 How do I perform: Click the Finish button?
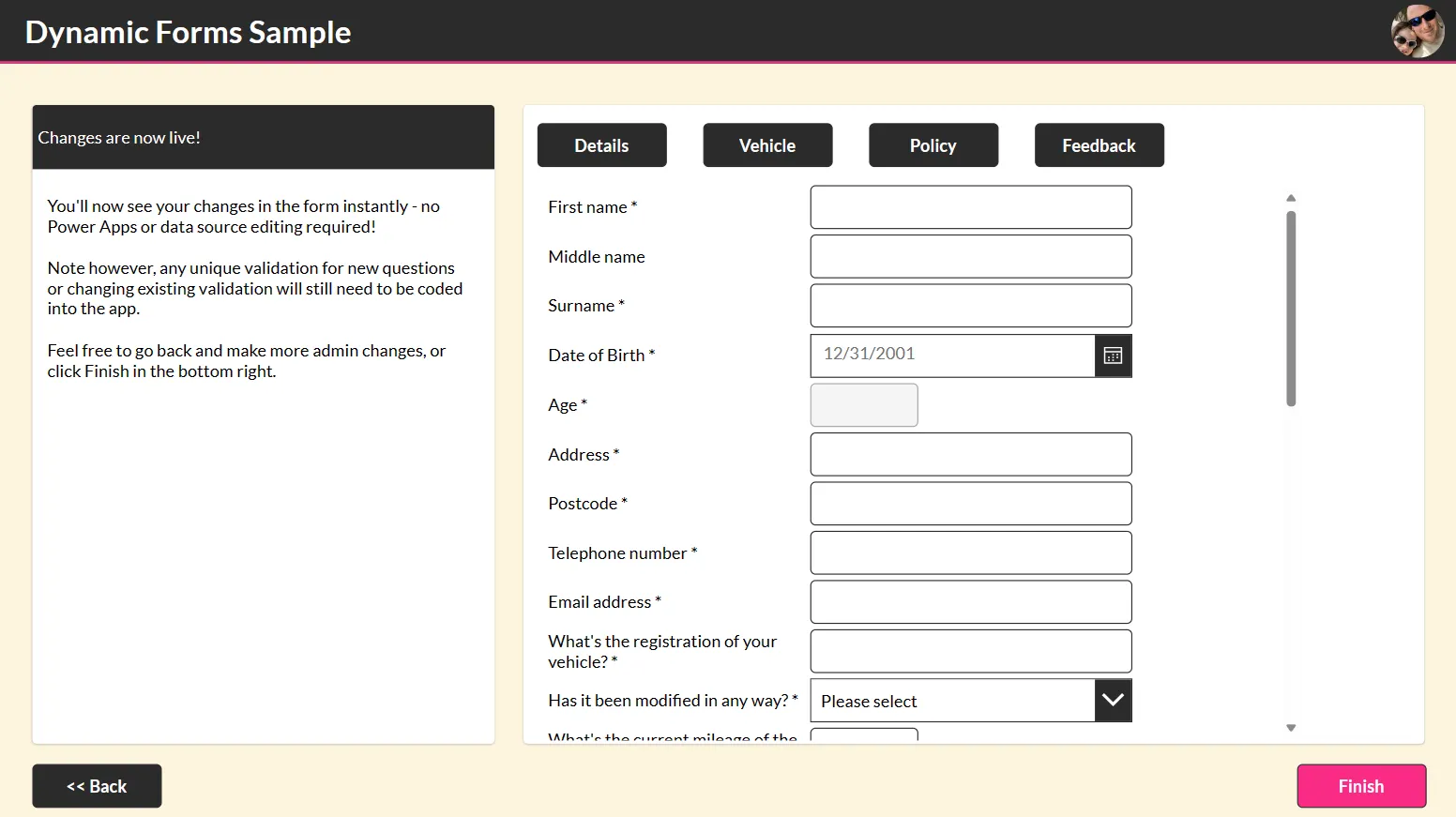1361,786
